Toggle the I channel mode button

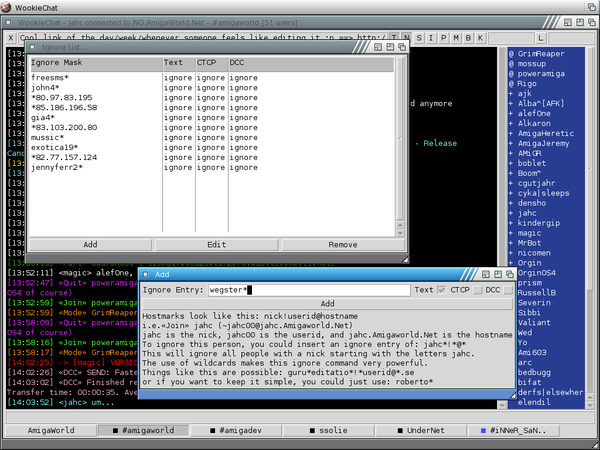[430, 38]
